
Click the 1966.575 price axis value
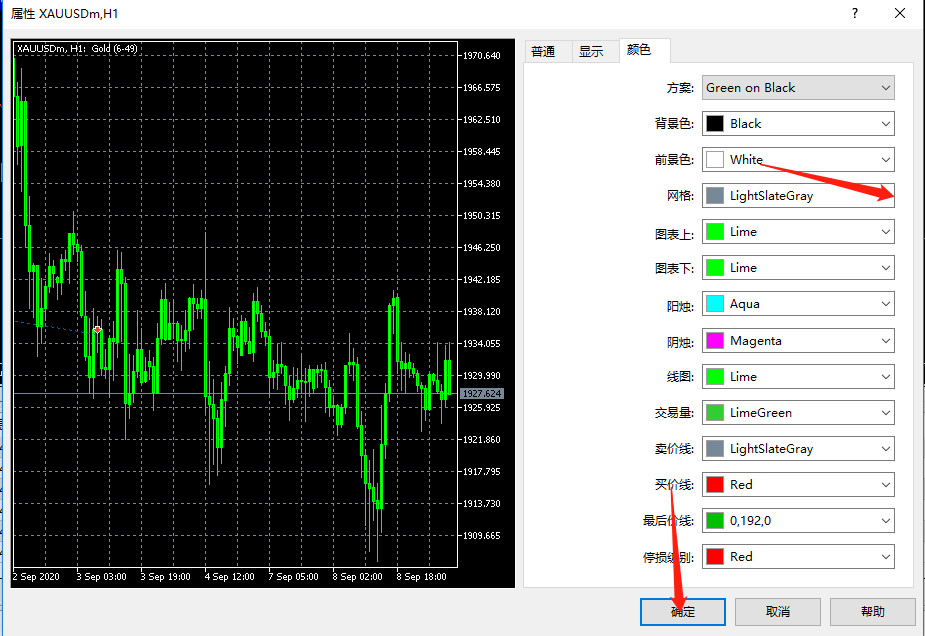point(481,87)
